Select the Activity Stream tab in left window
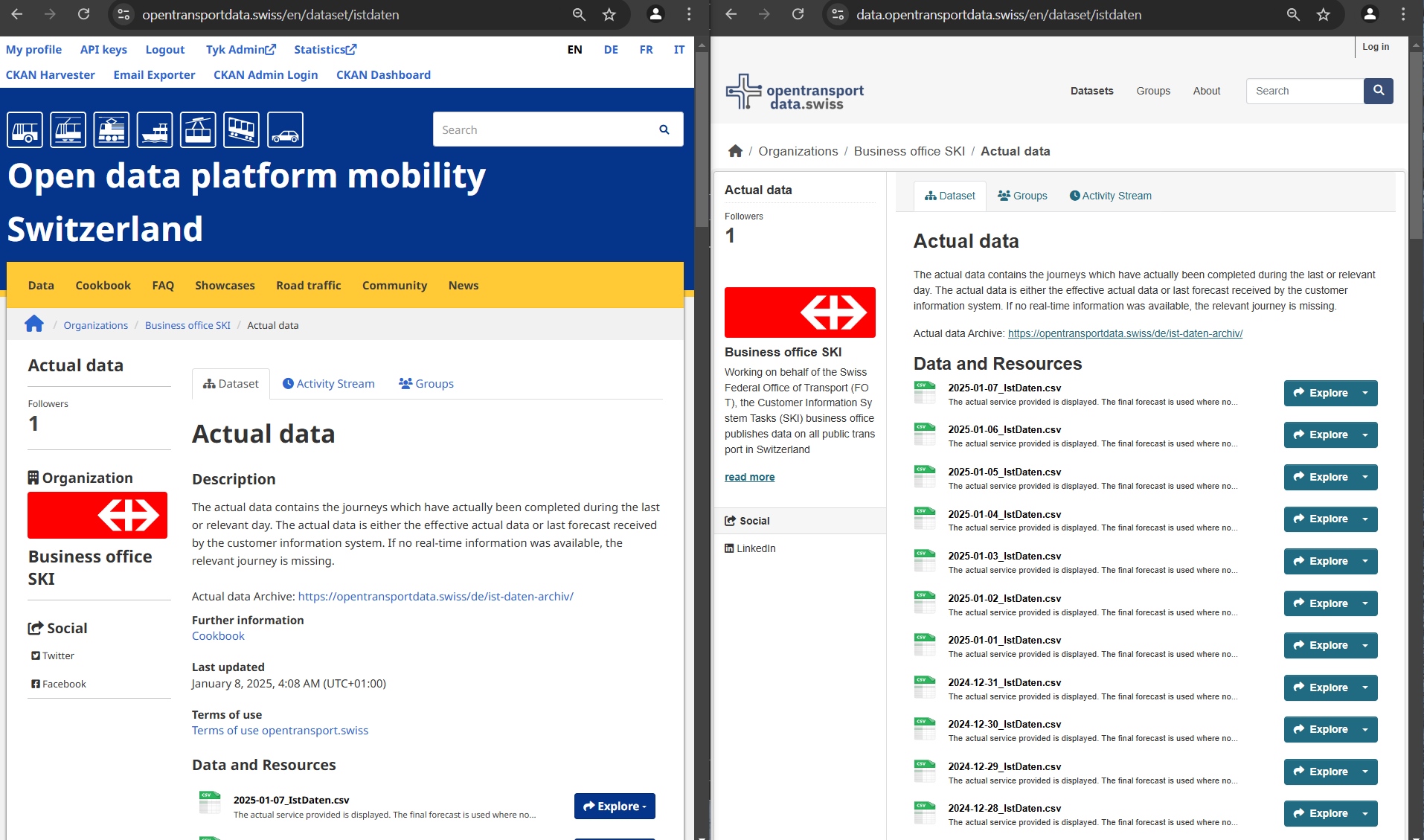This screenshot has height=840, width=1424. (328, 383)
